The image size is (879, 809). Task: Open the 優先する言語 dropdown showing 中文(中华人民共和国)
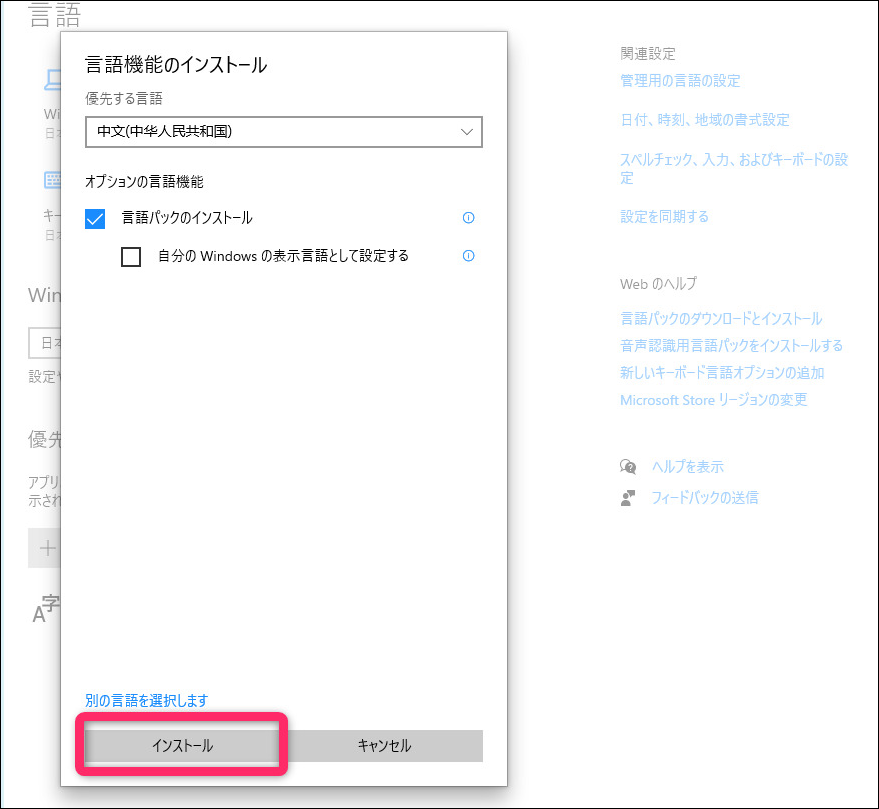pos(284,132)
